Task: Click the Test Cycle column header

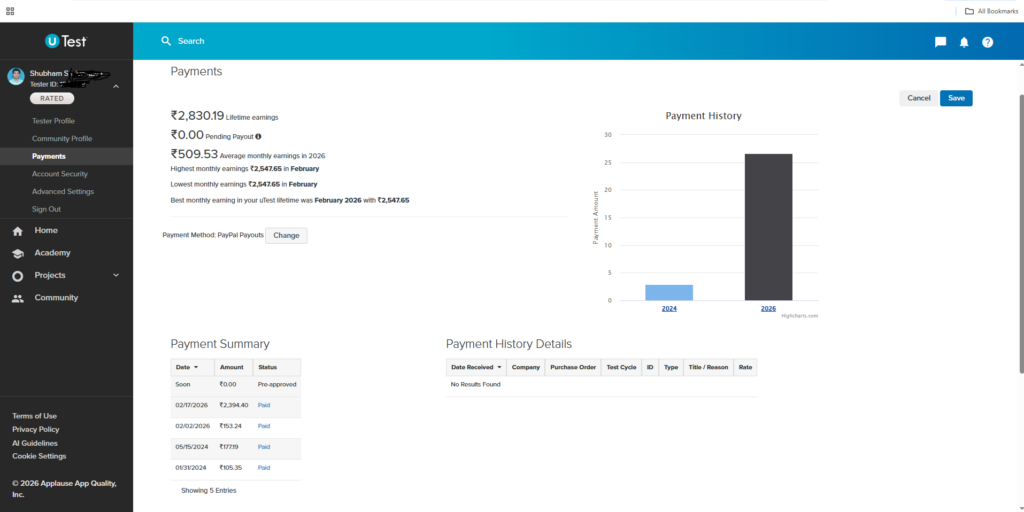Action: point(621,367)
